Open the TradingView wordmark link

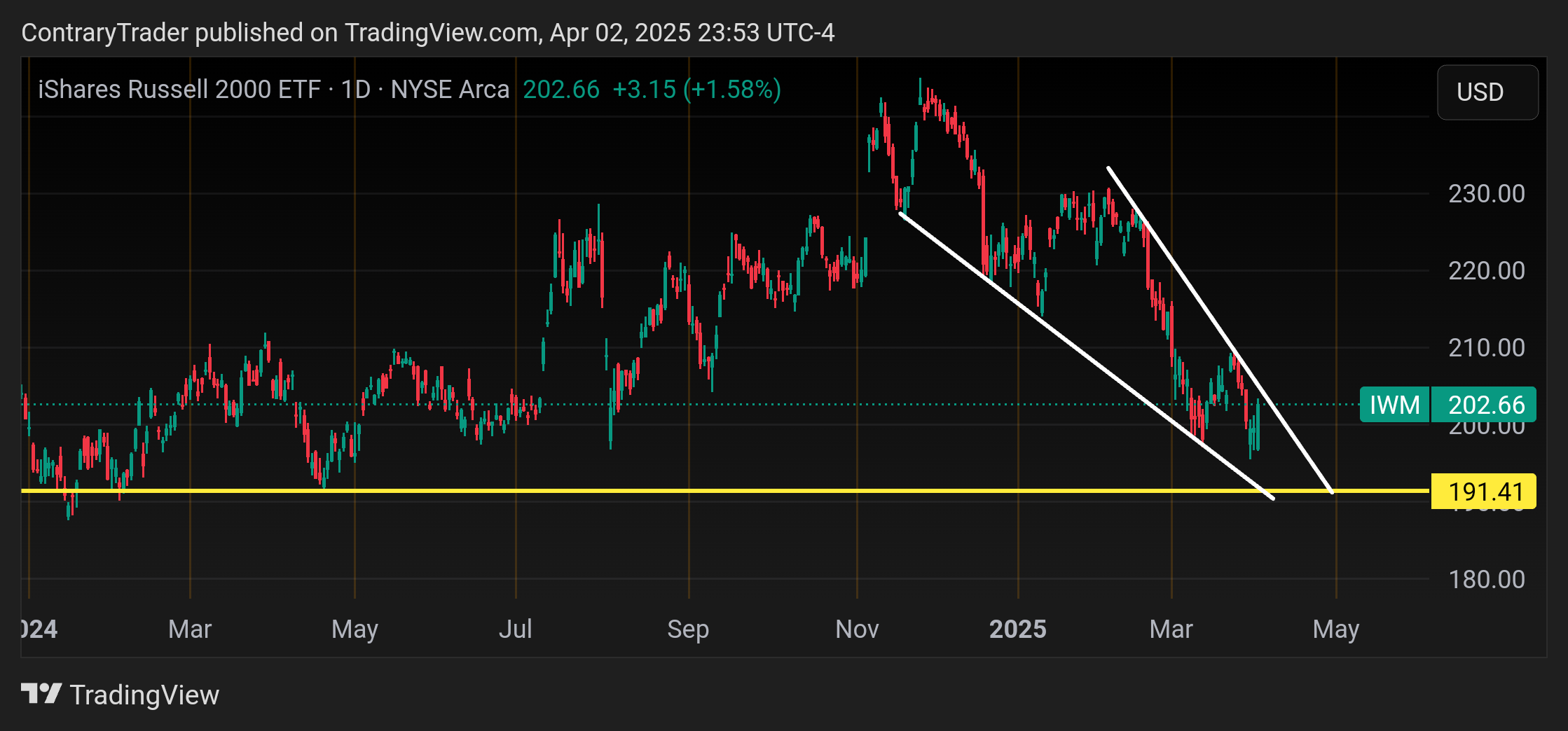click(145, 695)
